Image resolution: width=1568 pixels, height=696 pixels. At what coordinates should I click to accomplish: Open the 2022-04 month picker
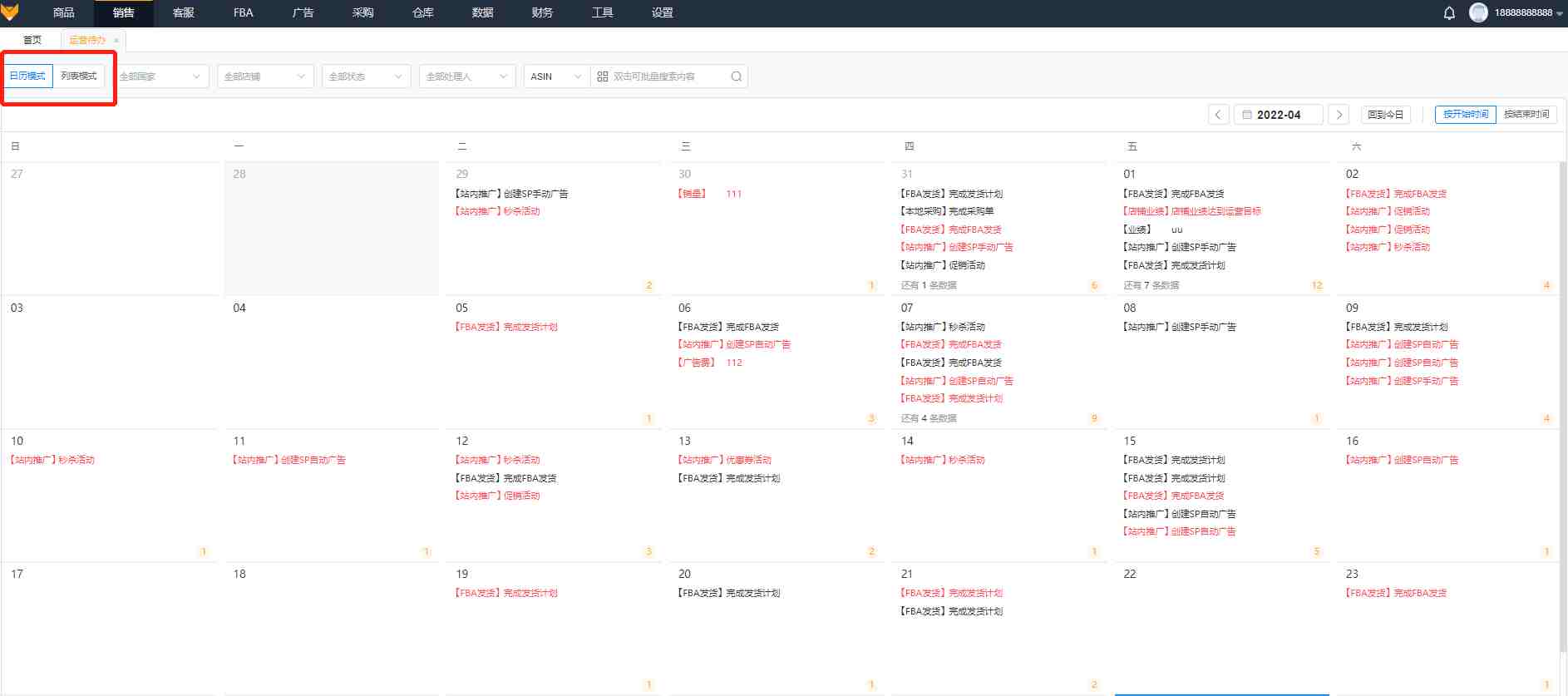tap(1279, 115)
